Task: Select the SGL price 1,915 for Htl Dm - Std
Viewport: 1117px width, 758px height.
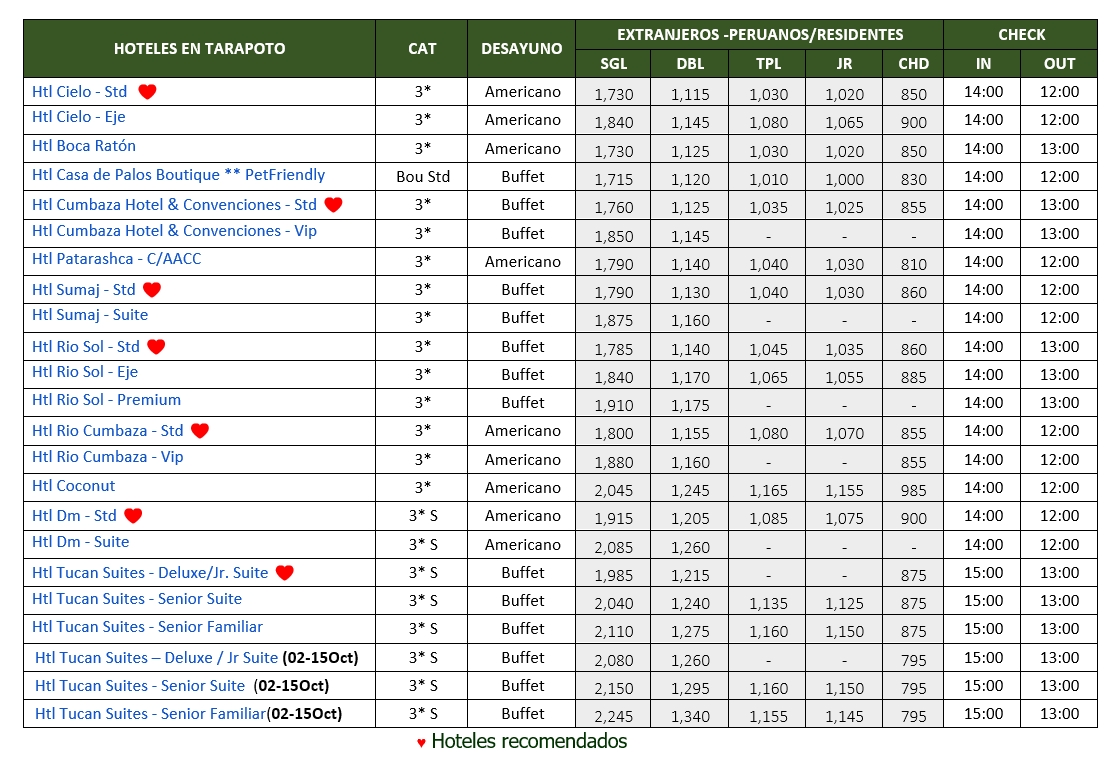Action: click(614, 519)
